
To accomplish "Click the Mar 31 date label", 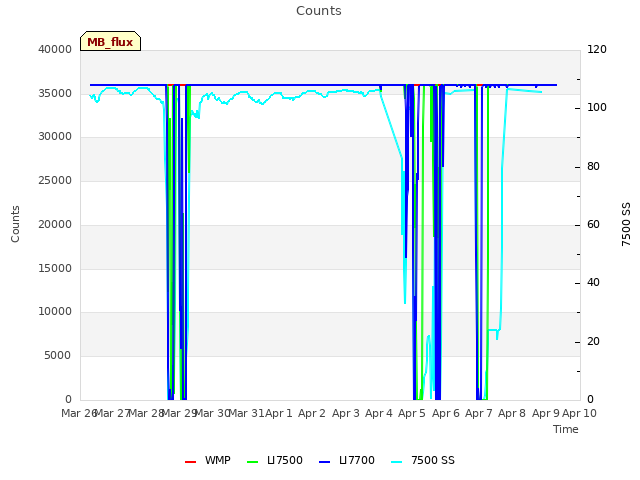I will (246, 413).
